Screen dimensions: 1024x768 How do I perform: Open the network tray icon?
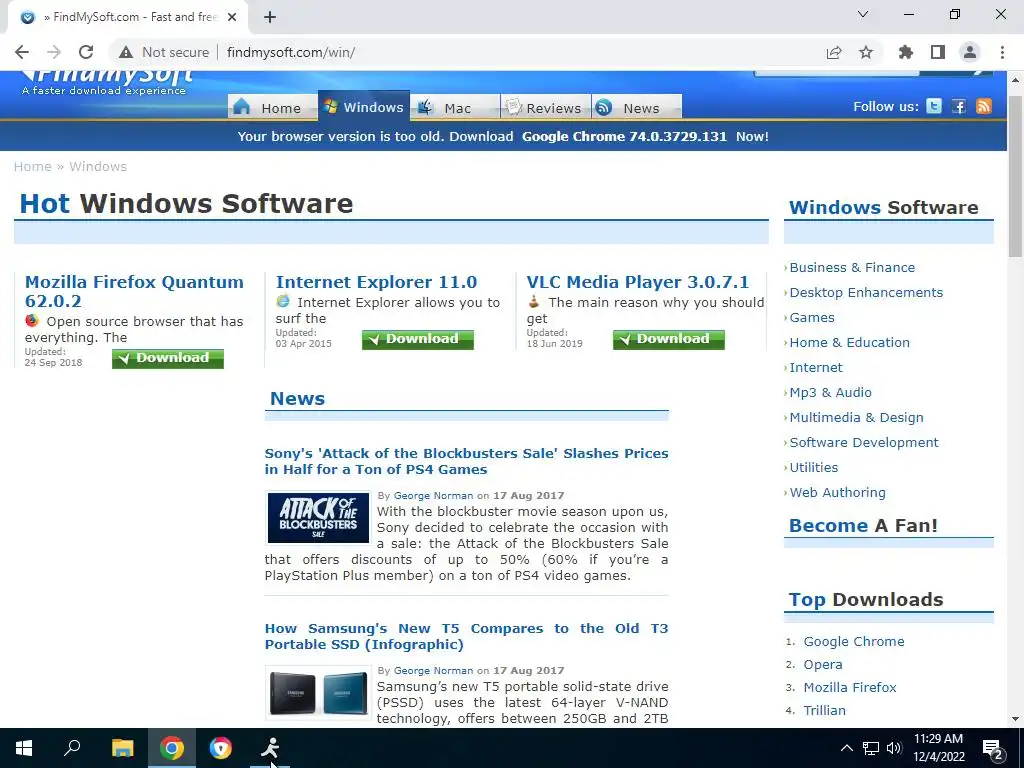(871, 748)
